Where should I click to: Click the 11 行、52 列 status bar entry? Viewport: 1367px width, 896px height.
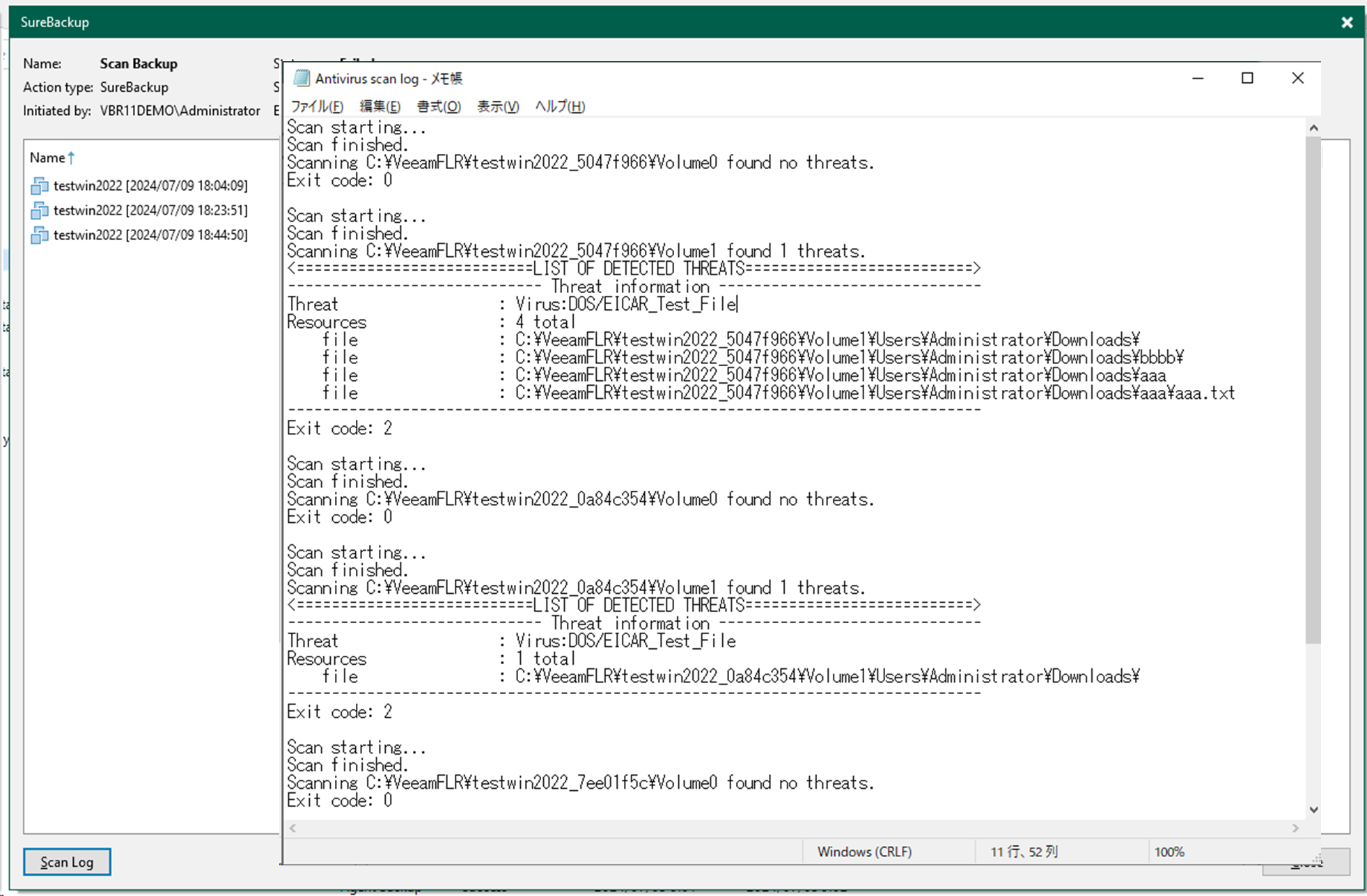click(1024, 852)
